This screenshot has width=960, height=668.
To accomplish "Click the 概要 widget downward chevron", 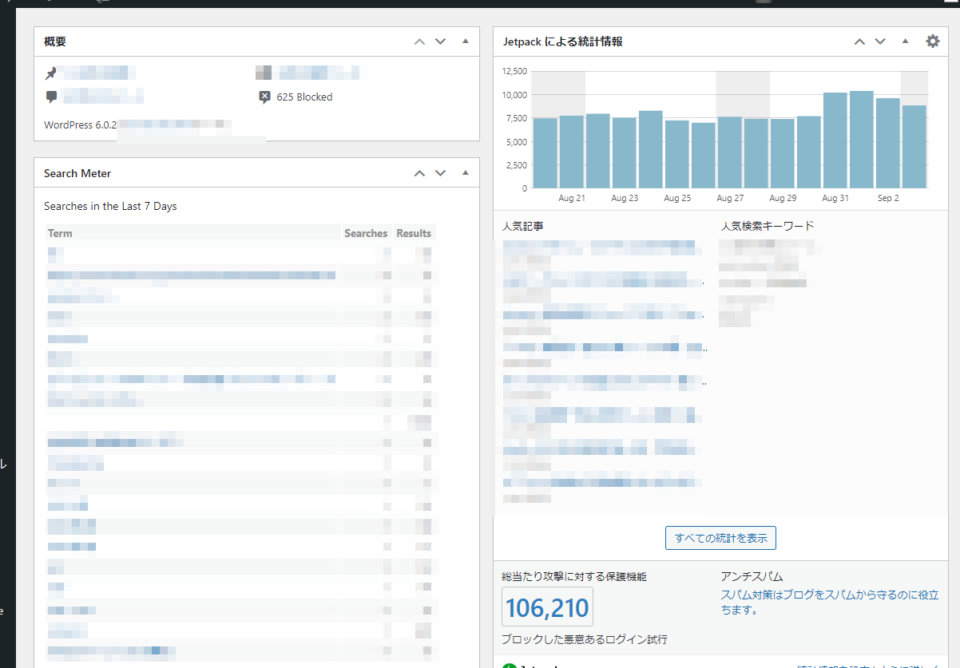I will point(439,41).
